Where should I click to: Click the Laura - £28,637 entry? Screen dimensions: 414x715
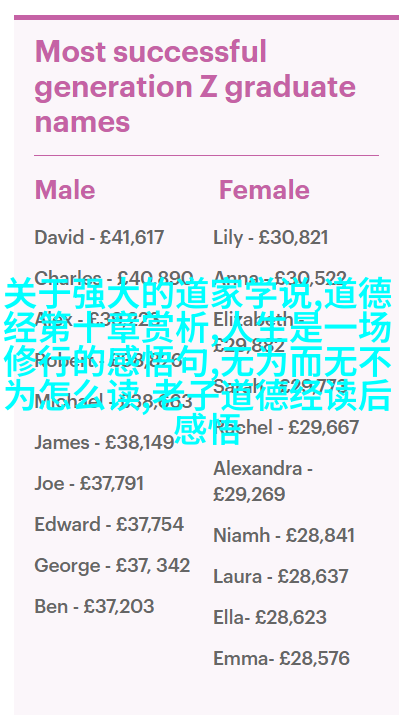pos(281,576)
